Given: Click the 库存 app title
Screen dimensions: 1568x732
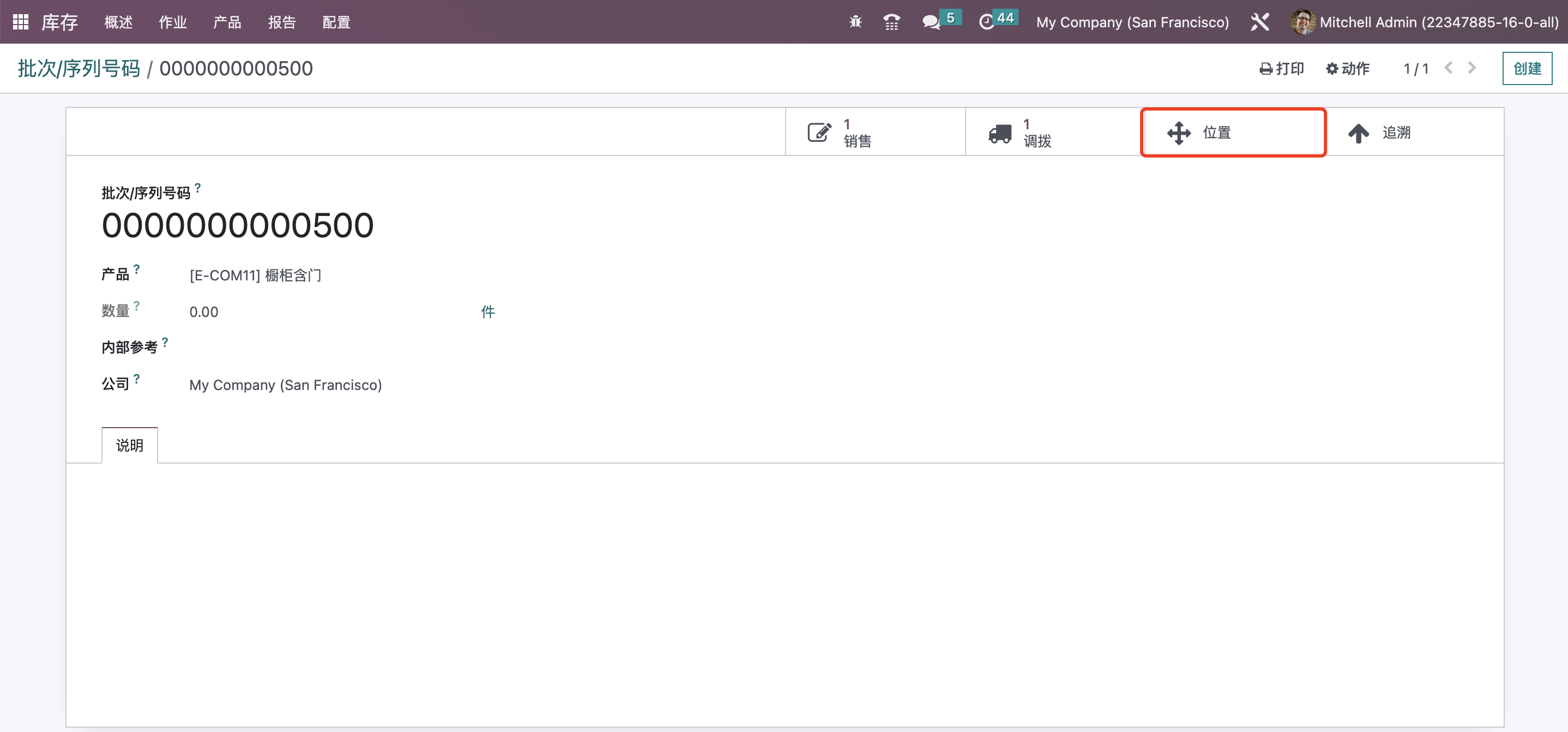Looking at the screenshot, I should [x=59, y=22].
